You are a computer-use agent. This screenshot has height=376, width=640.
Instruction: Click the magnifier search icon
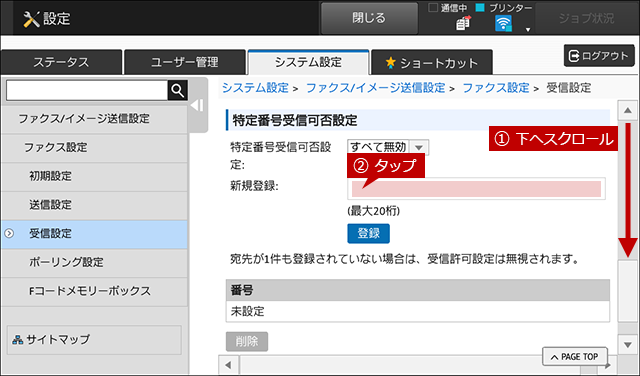pos(178,90)
